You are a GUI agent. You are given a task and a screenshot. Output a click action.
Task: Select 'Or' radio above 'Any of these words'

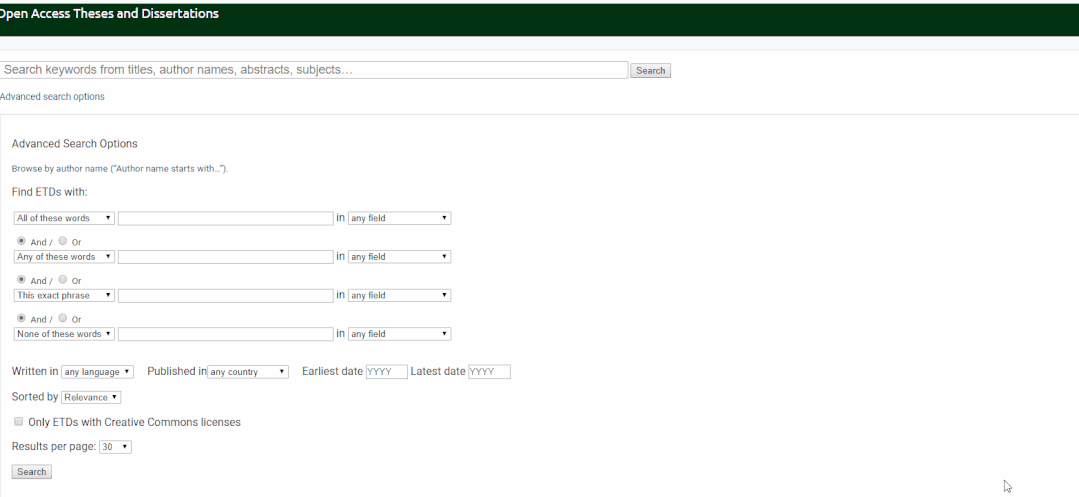tap(63, 241)
